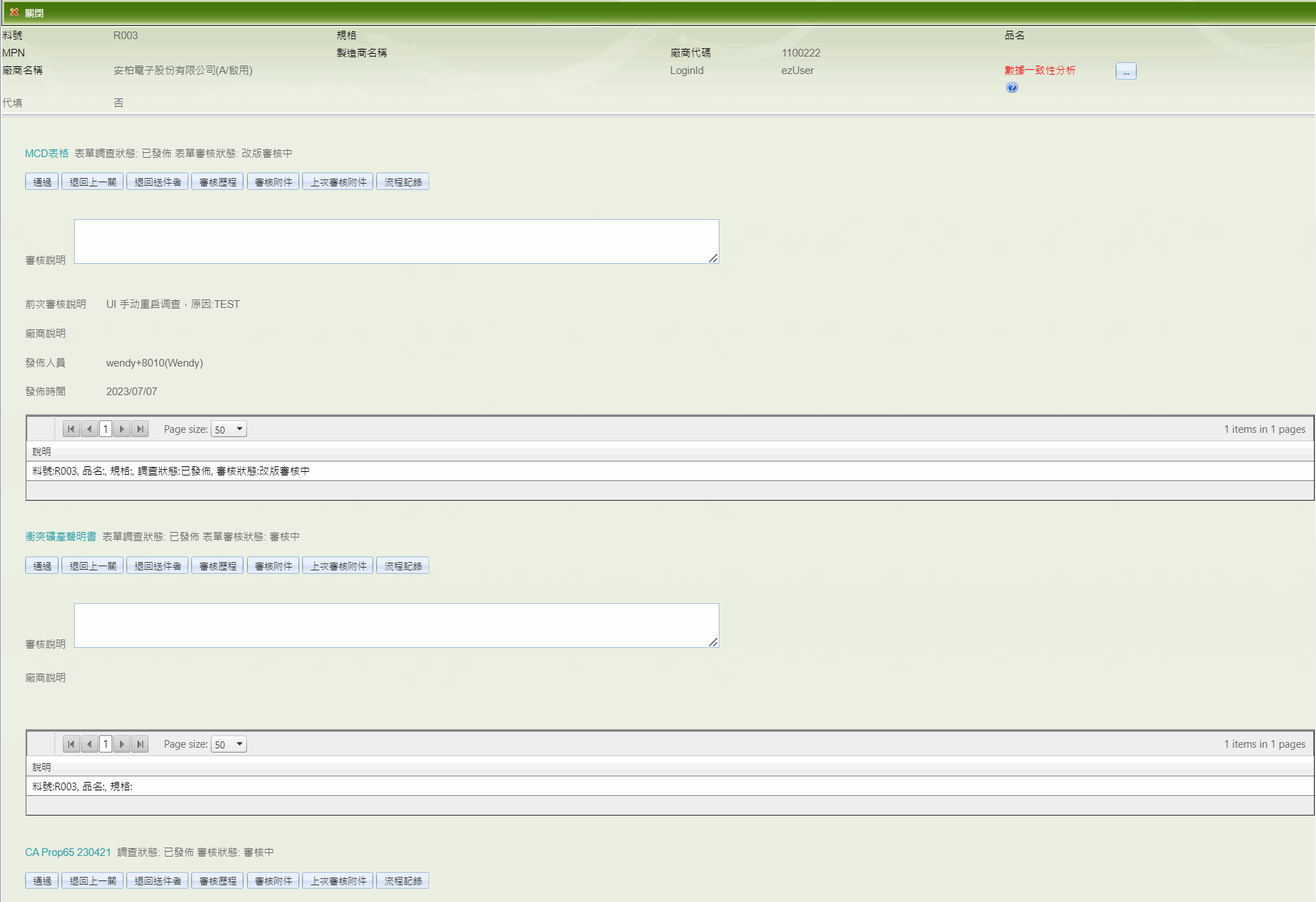Viewport: 1316px width, 902px height.
Task: Click 退回送件者 in the CA Prop65 section
Action: point(158,880)
